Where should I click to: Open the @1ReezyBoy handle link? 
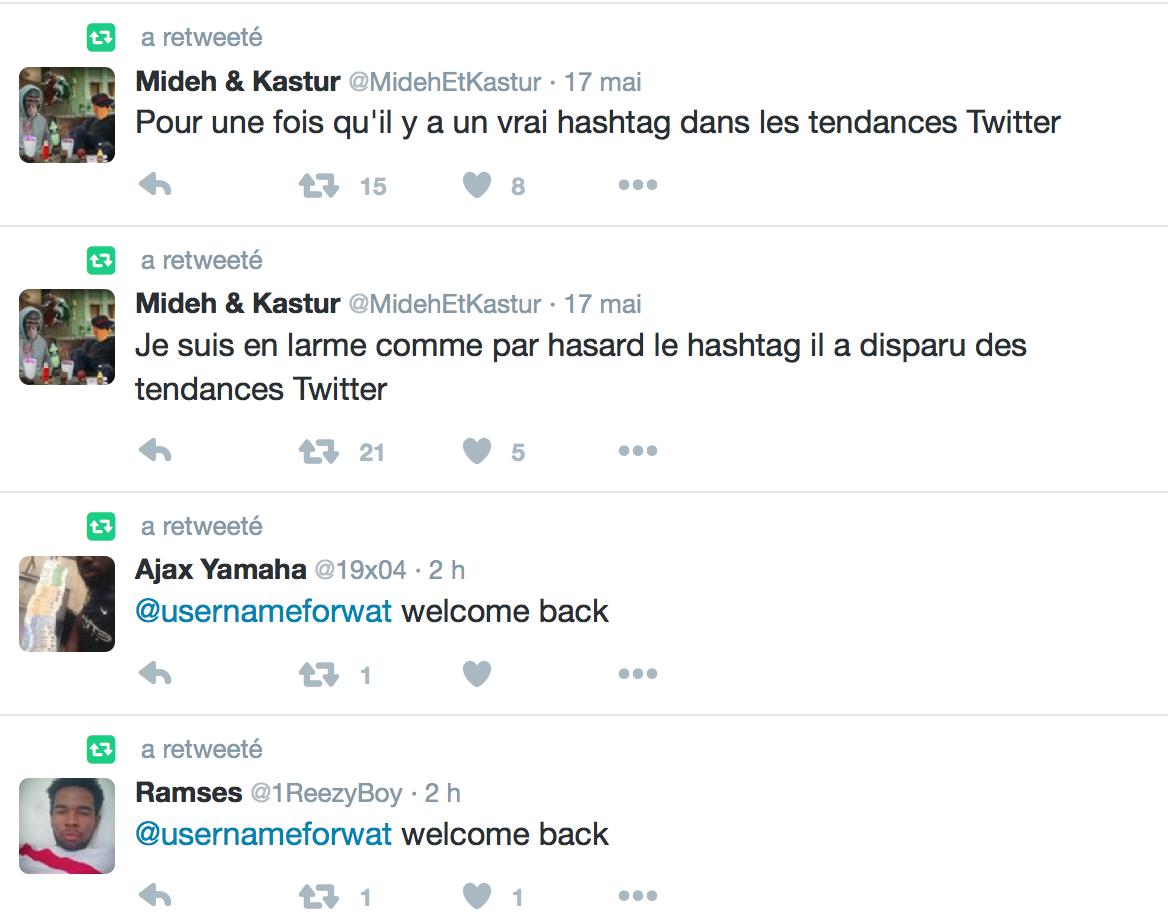[x=326, y=793]
